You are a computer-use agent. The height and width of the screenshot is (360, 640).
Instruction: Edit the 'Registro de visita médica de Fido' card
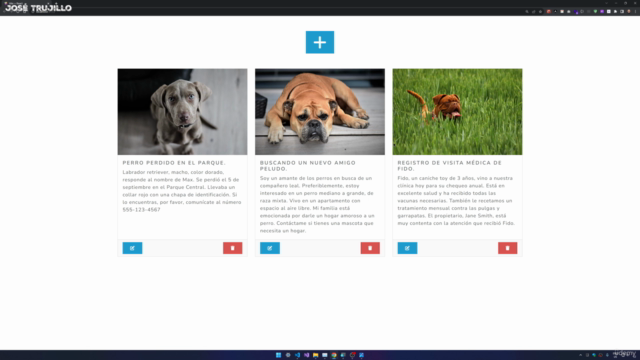click(x=407, y=248)
